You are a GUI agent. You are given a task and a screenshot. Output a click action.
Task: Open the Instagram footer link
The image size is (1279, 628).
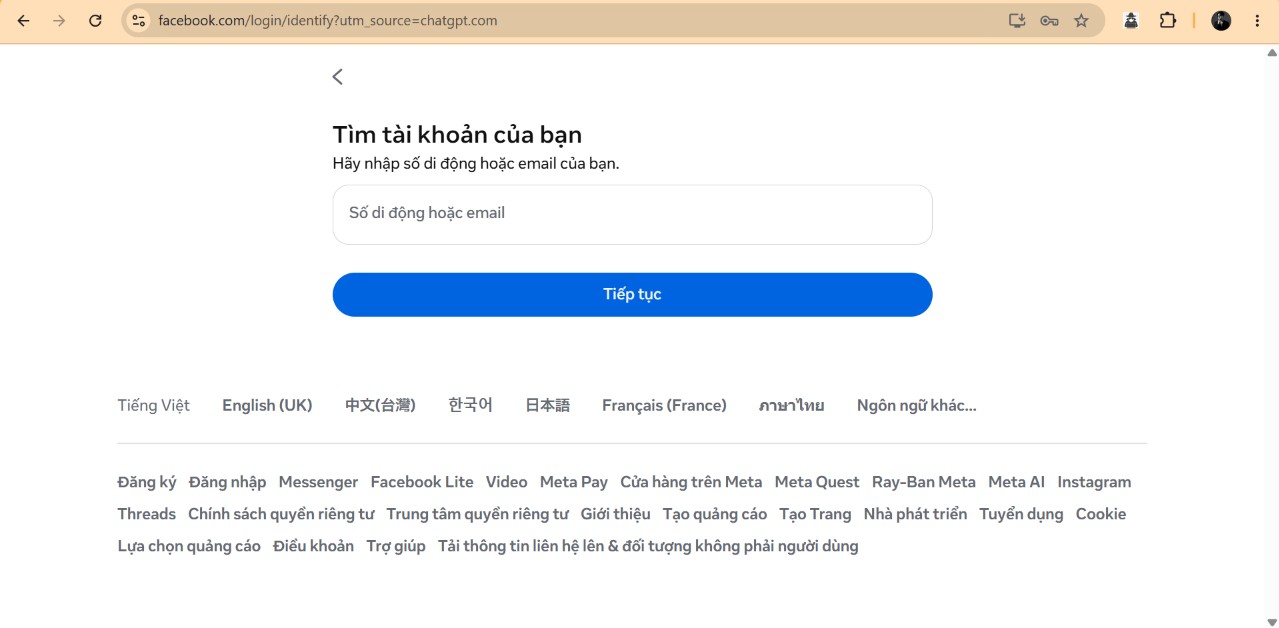click(x=1094, y=482)
